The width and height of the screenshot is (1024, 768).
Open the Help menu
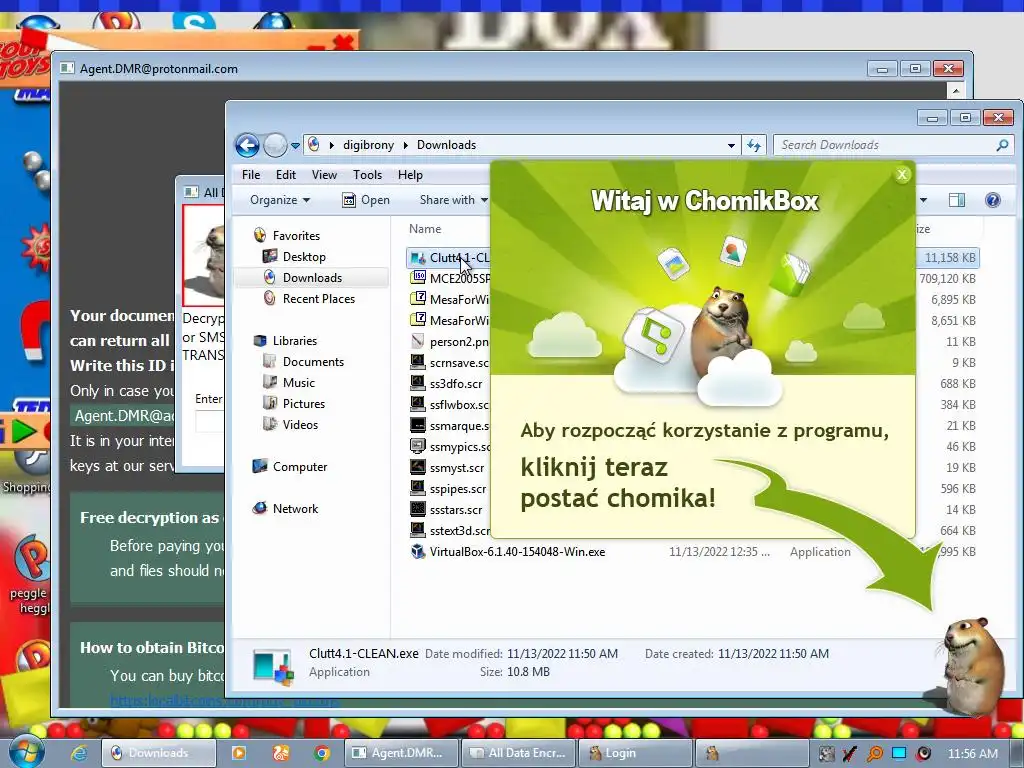click(410, 175)
